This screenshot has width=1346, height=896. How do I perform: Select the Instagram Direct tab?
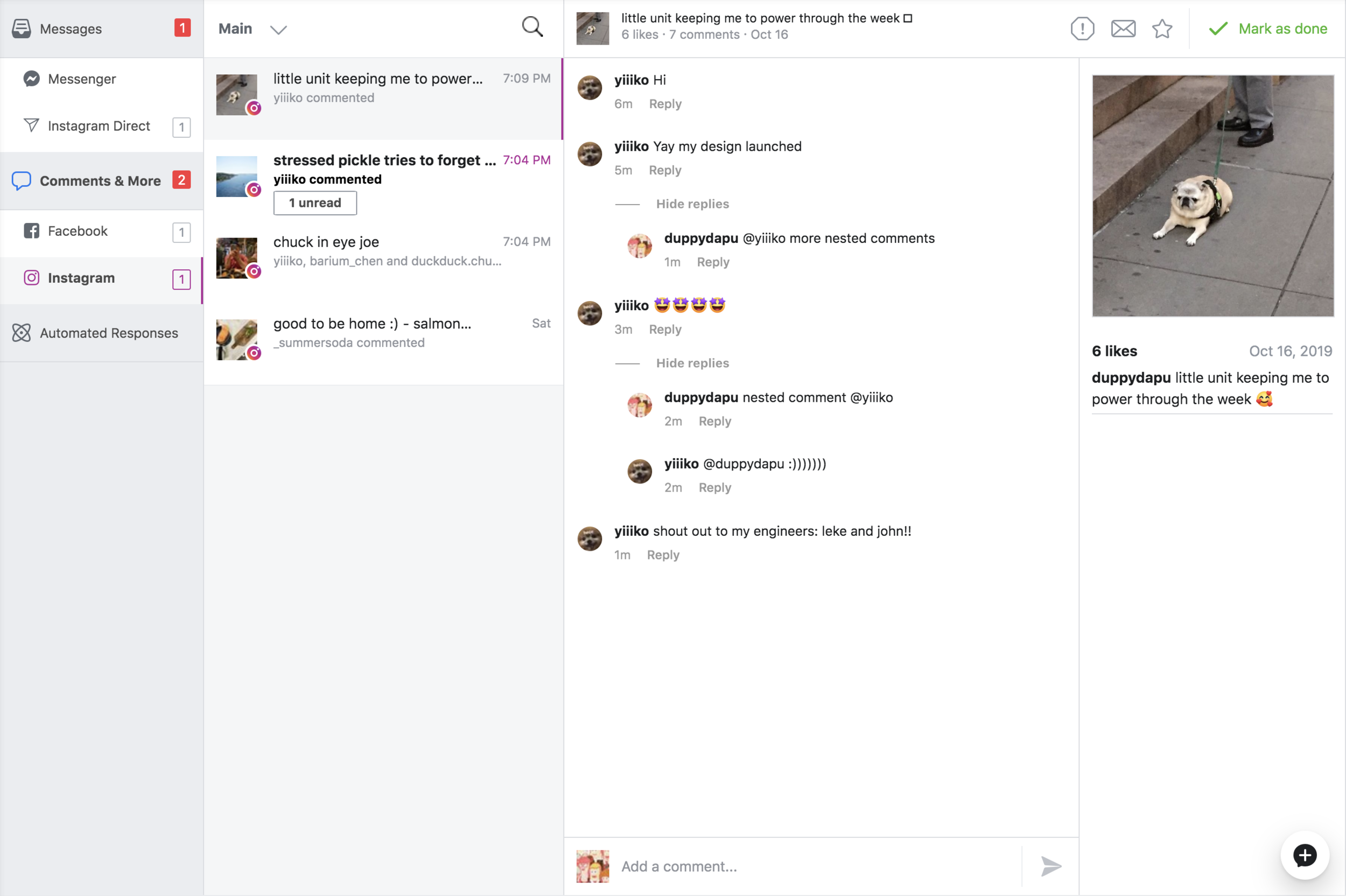[x=102, y=125]
